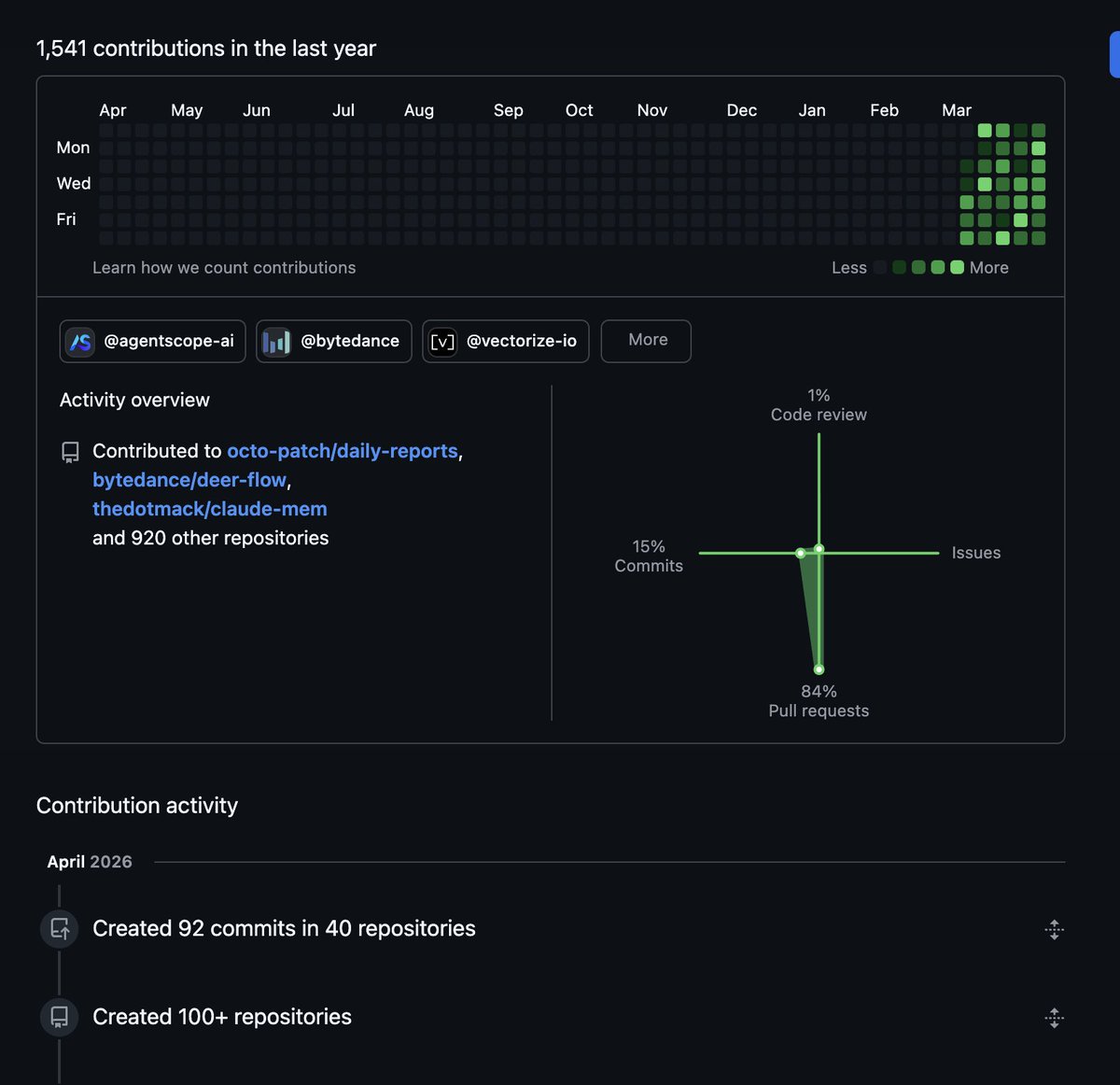Viewport: 1120px width, 1085px height.
Task: Open the bytedance/deer-flow repository link
Action: [x=189, y=480]
